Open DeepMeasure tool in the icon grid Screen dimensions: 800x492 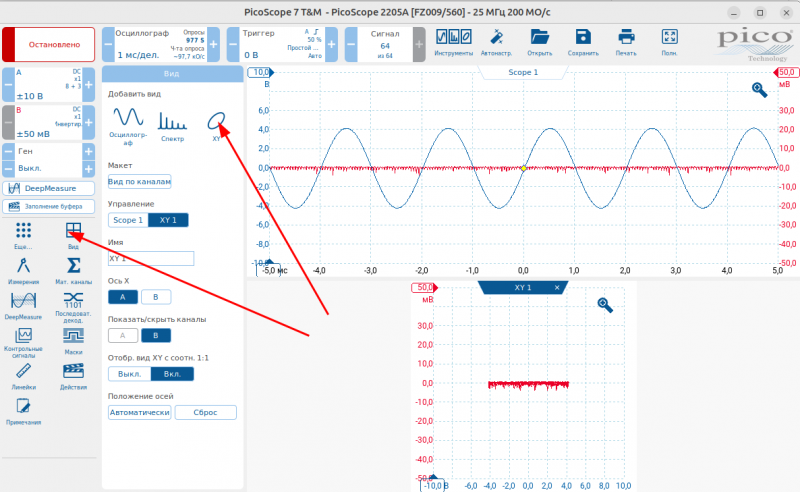(x=23, y=306)
